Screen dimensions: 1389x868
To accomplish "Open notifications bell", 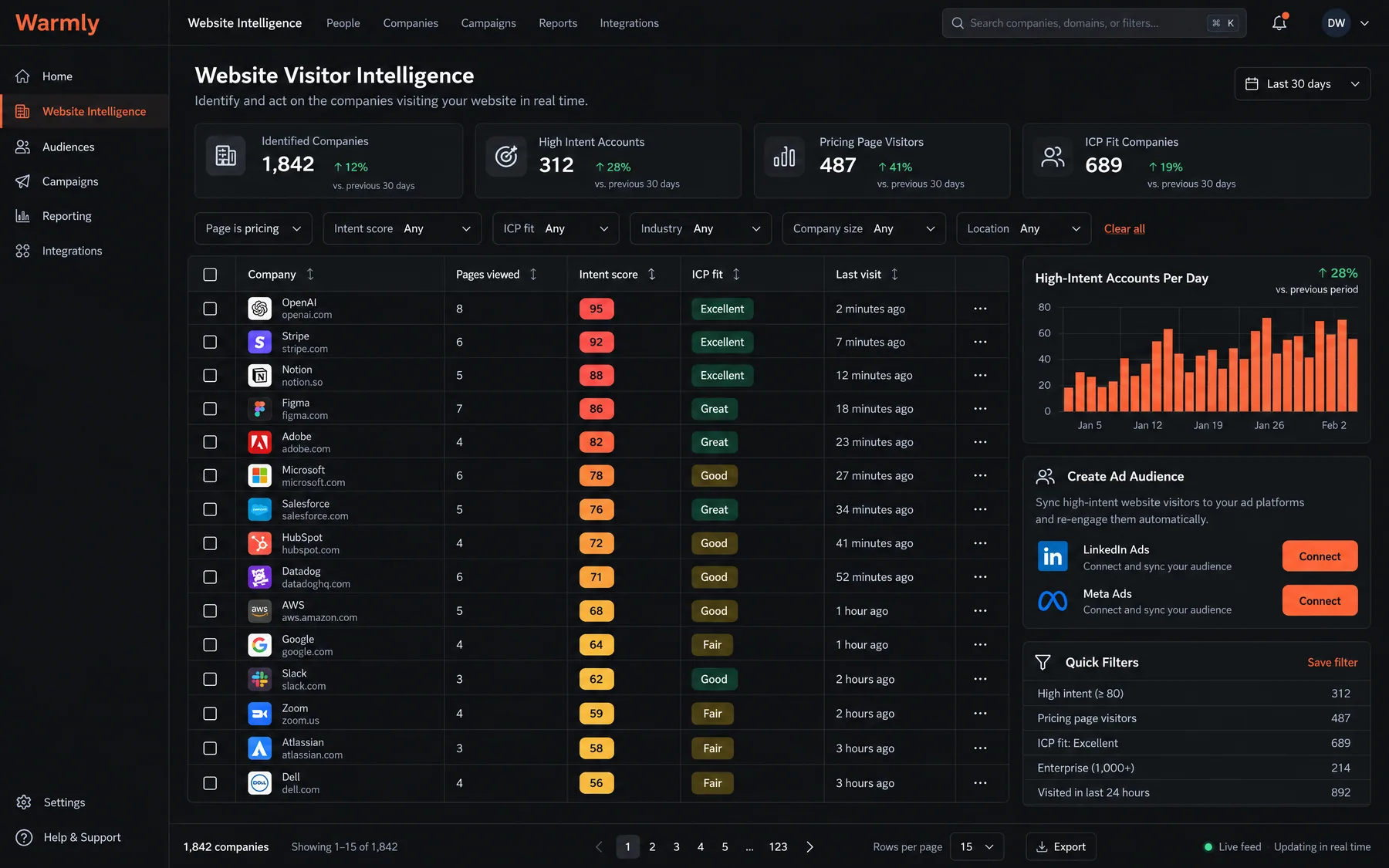I will [x=1279, y=23].
